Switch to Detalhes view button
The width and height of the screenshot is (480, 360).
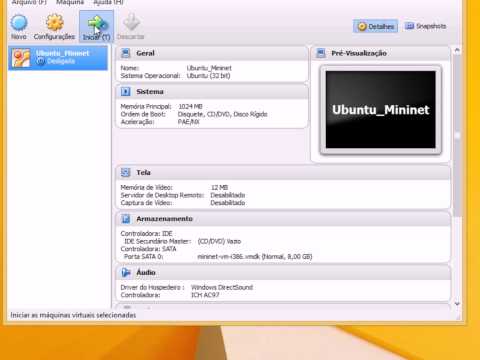point(376,26)
